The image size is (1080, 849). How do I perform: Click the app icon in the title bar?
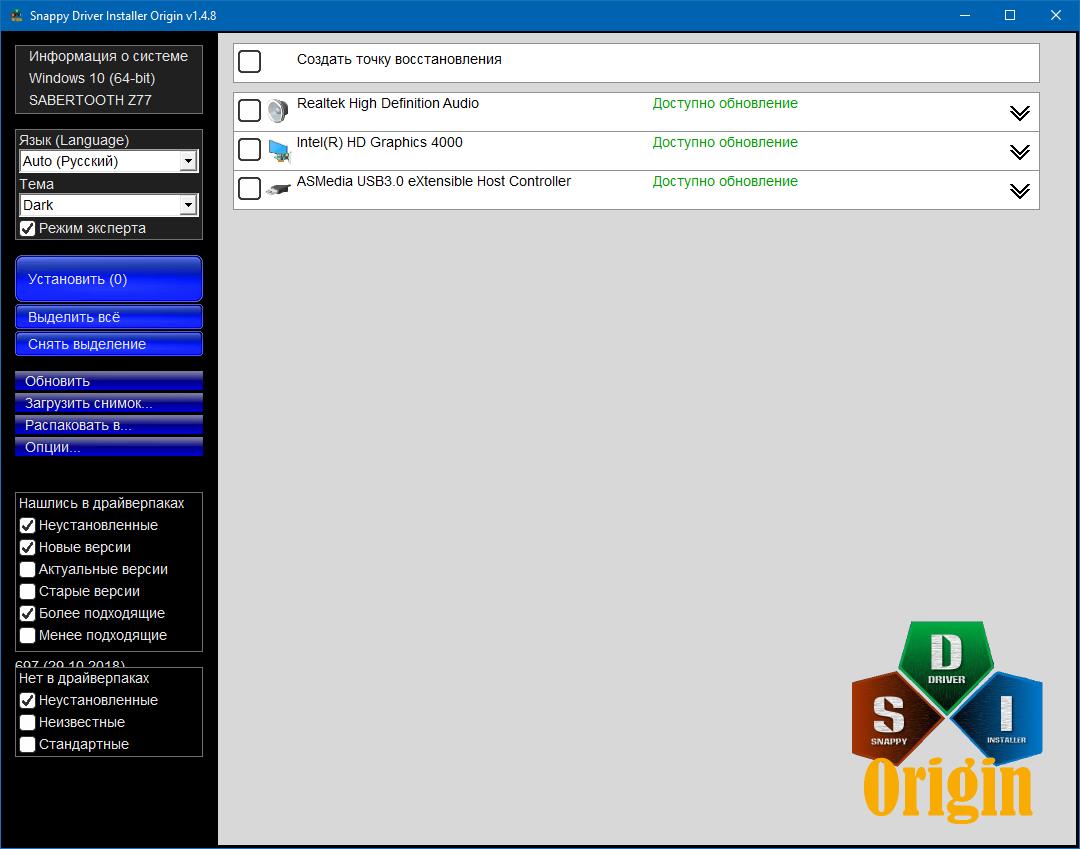(x=16, y=16)
